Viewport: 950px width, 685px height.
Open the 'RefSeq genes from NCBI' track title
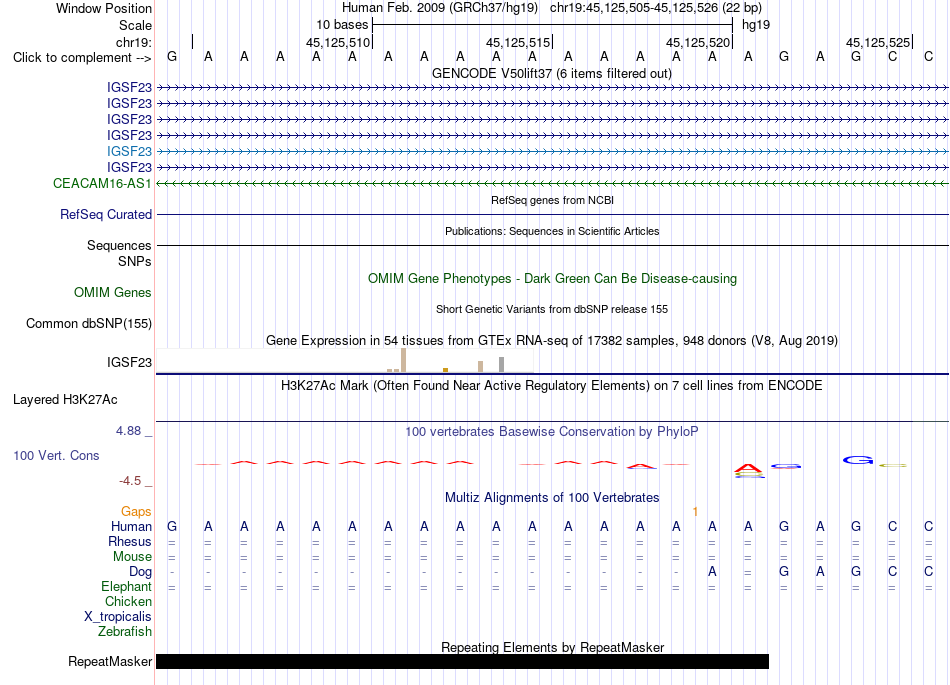click(x=552, y=200)
